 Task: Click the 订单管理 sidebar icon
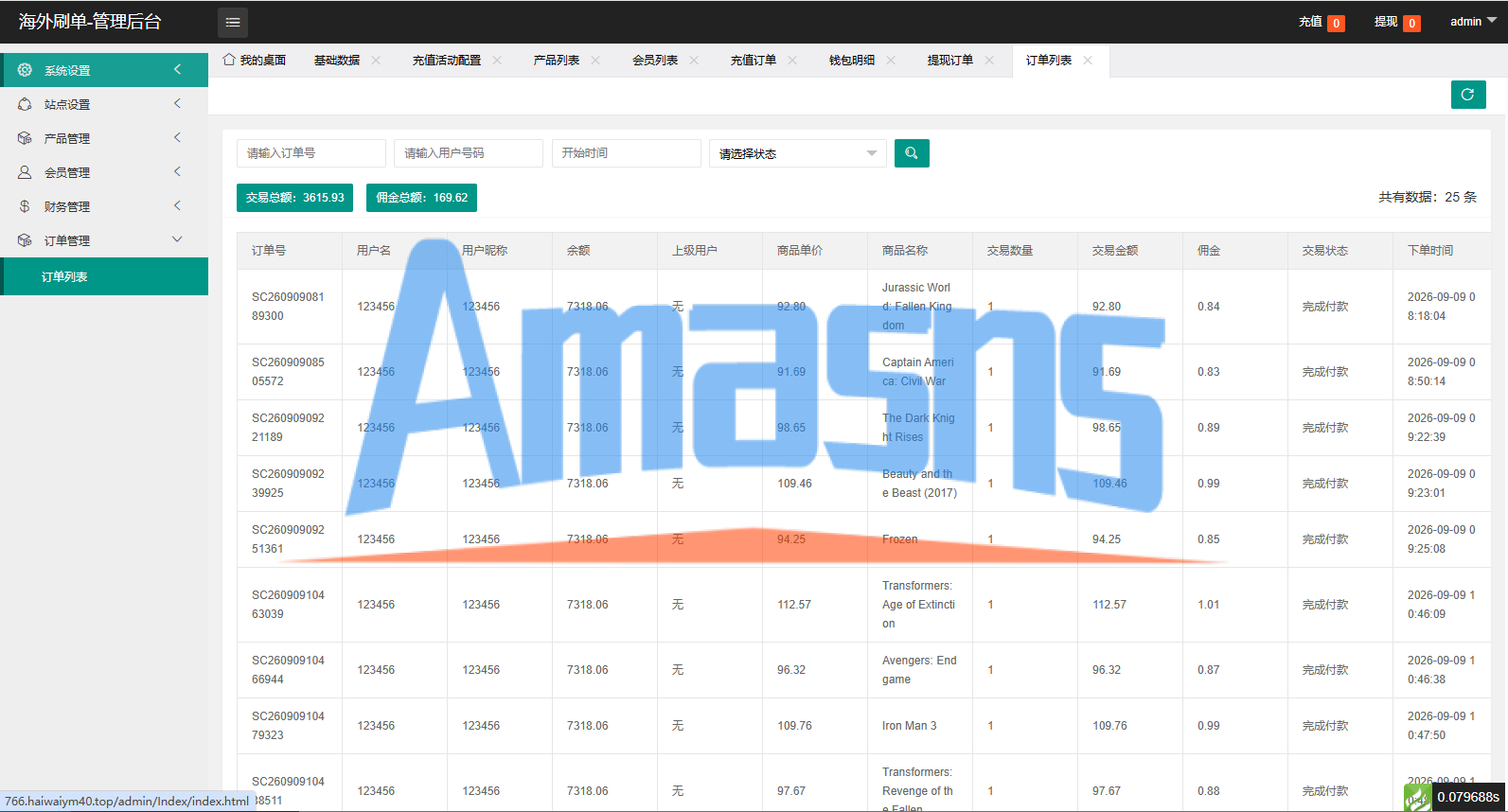pyautogui.click(x=25, y=240)
